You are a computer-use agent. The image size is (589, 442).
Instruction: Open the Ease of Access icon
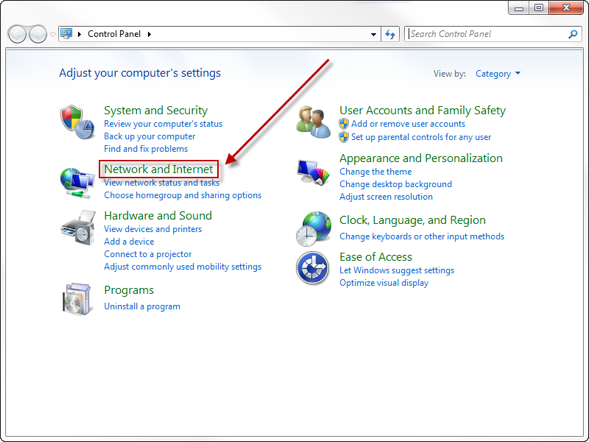pyautogui.click(x=313, y=268)
